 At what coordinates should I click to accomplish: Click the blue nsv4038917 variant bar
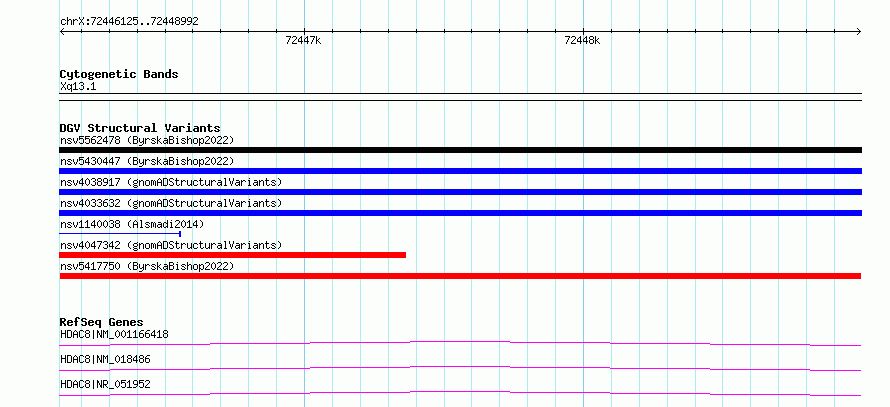click(x=460, y=192)
